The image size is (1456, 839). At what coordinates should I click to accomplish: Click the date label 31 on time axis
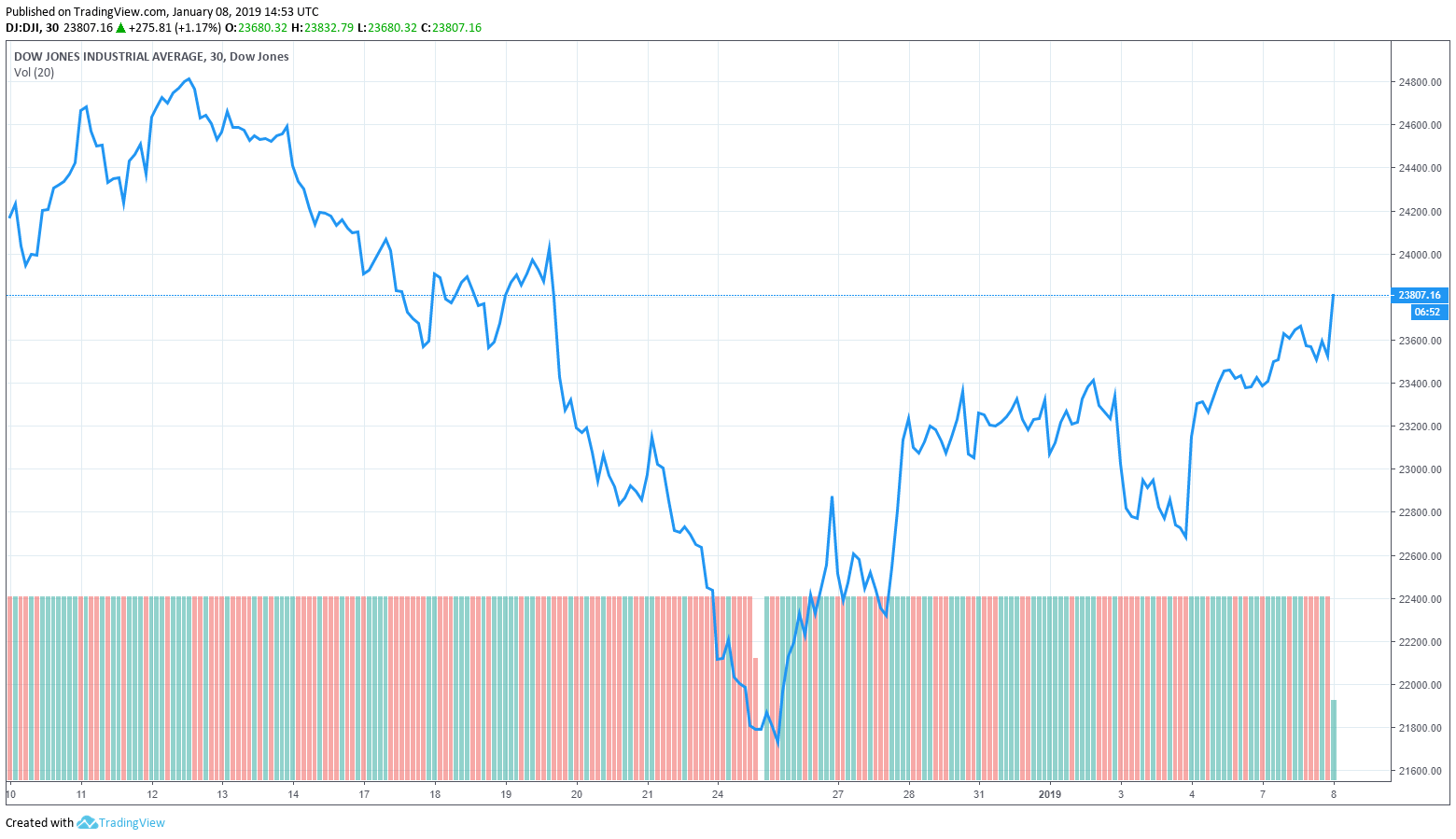[x=979, y=794]
